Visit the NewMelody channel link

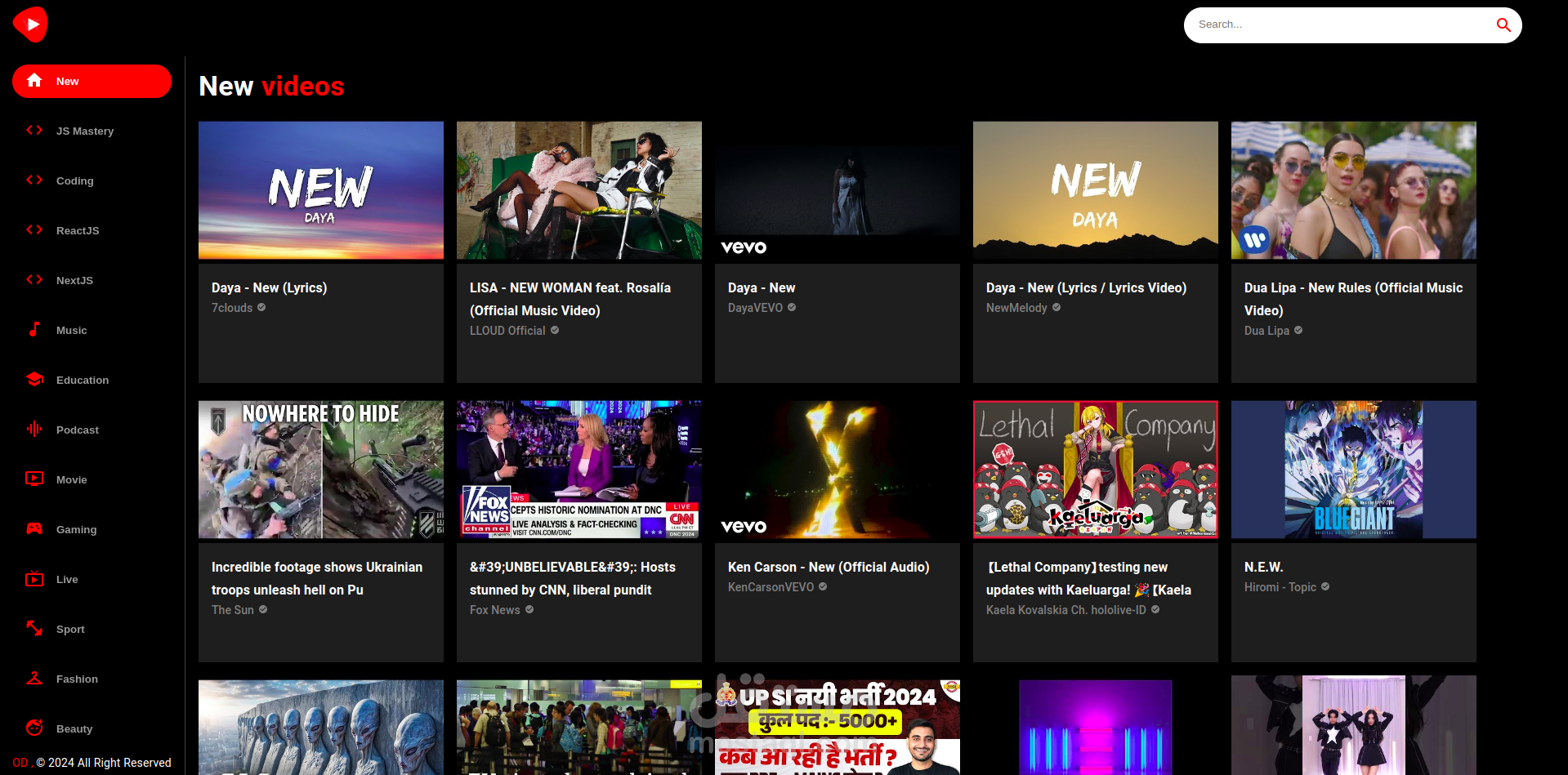(x=1016, y=308)
